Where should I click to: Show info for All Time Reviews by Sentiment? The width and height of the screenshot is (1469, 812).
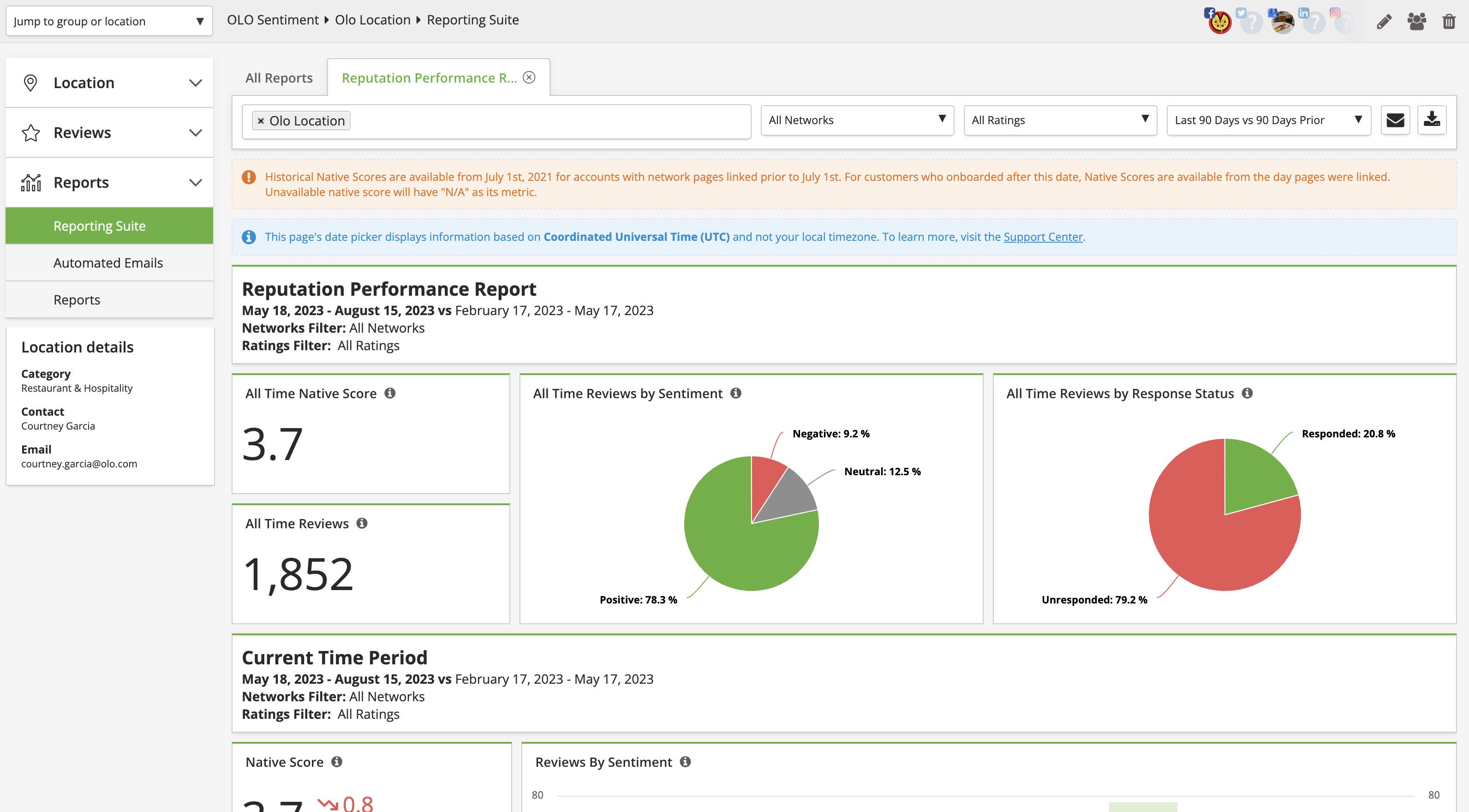click(735, 394)
